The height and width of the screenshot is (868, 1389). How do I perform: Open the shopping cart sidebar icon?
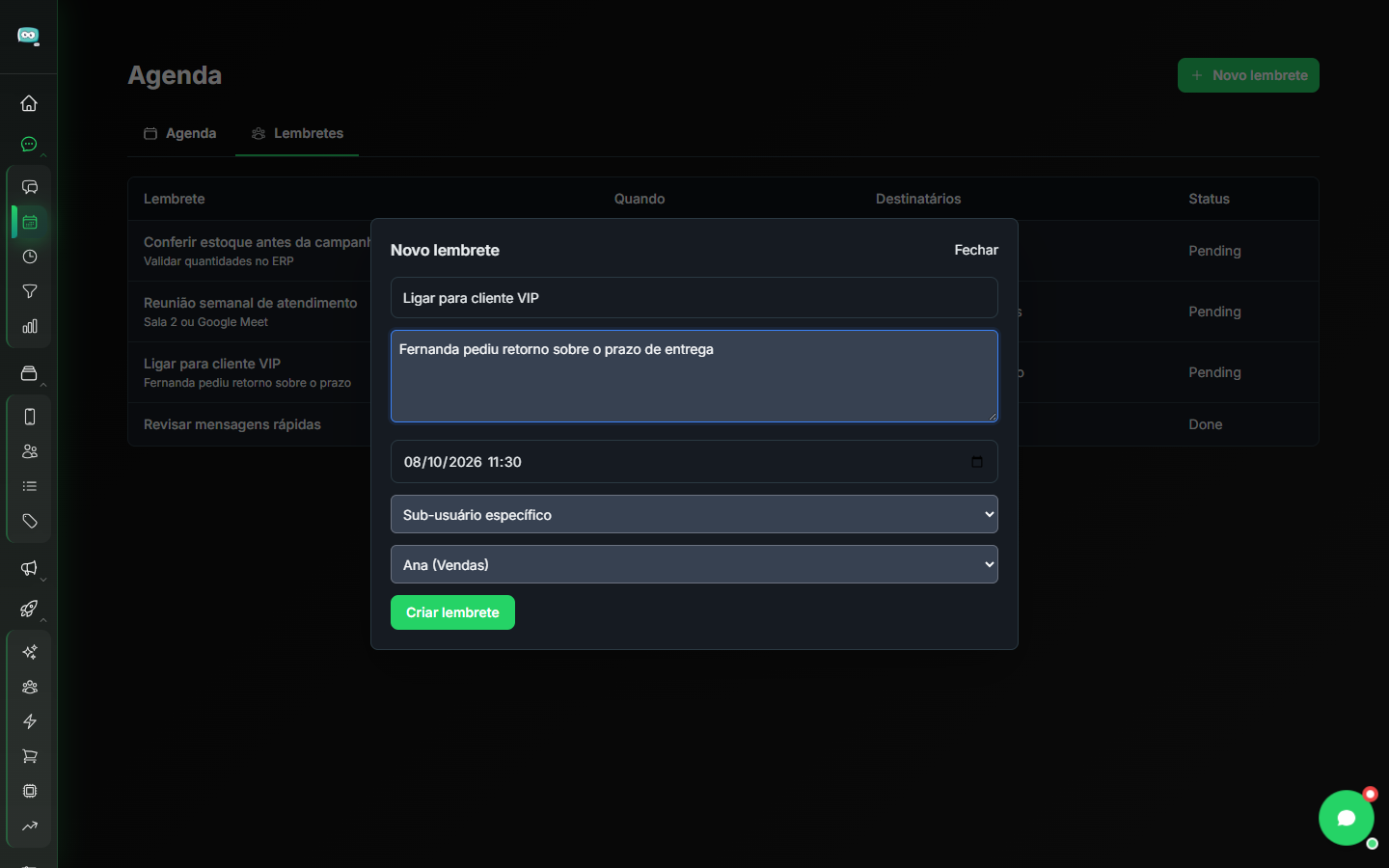point(30,756)
